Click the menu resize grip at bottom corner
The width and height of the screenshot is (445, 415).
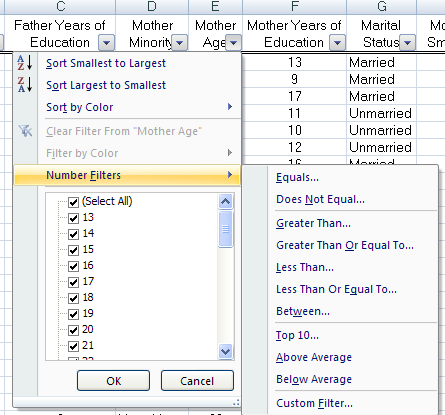click(236, 403)
